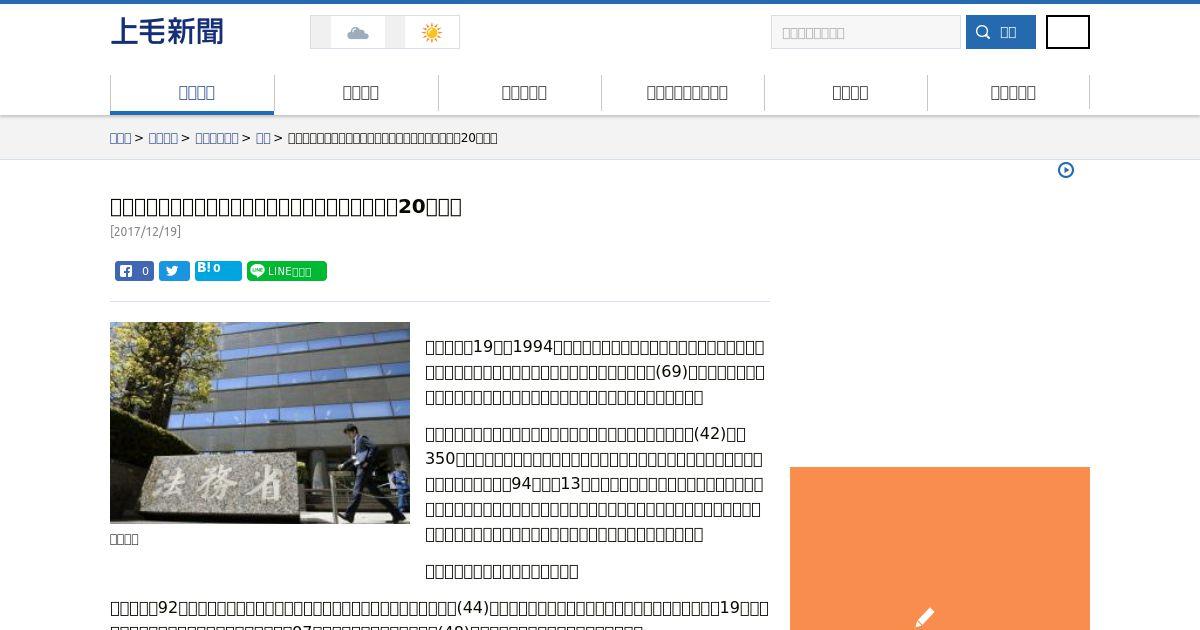Click the sunny weather icon

click(432, 33)
